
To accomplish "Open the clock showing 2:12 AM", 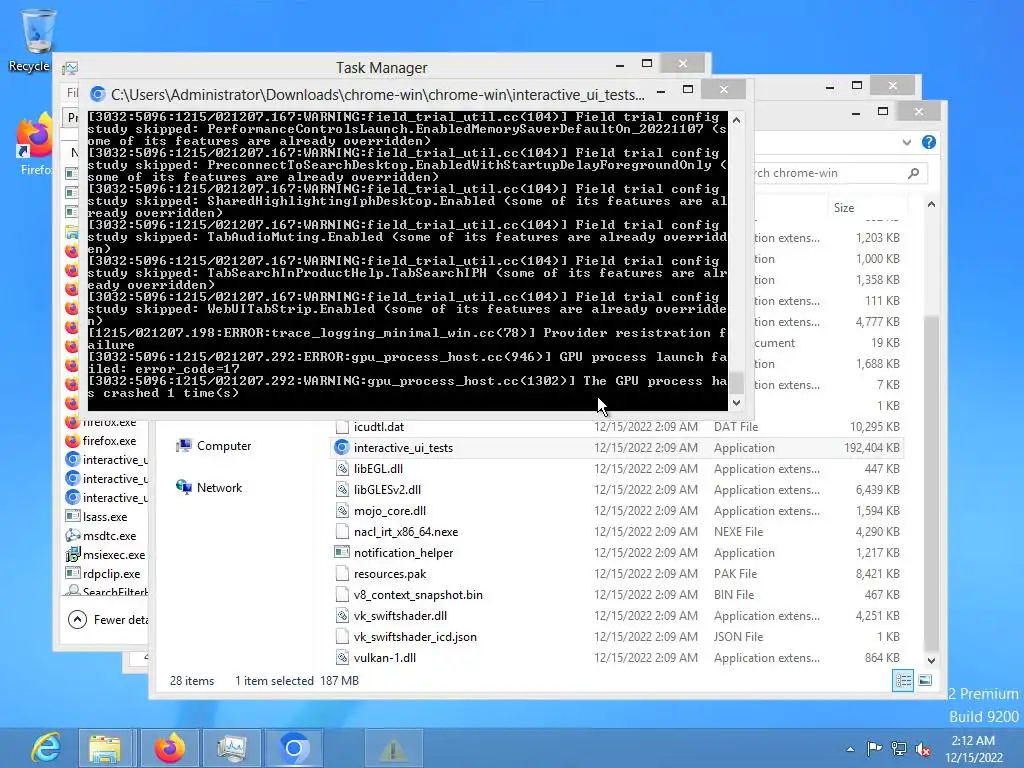I will tap(973, 748).
